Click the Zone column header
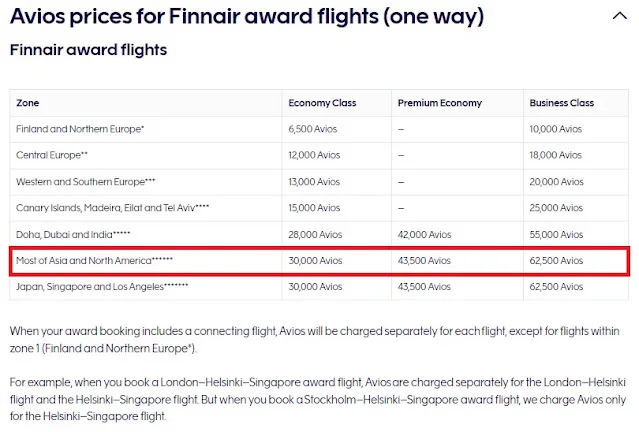The width and height of the screenshot is (639, 432). (28, 103)
